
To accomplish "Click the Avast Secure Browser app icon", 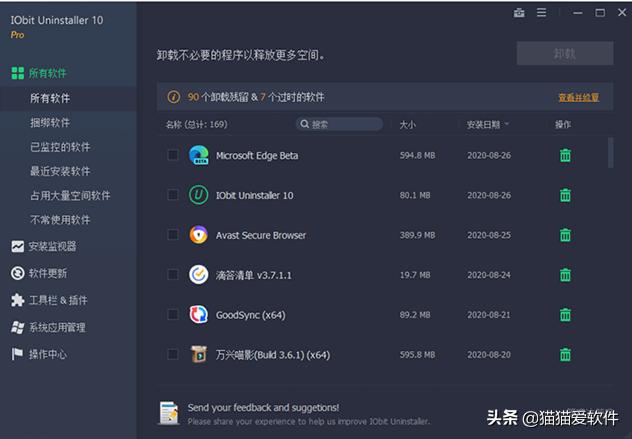I will pos(199,235).
